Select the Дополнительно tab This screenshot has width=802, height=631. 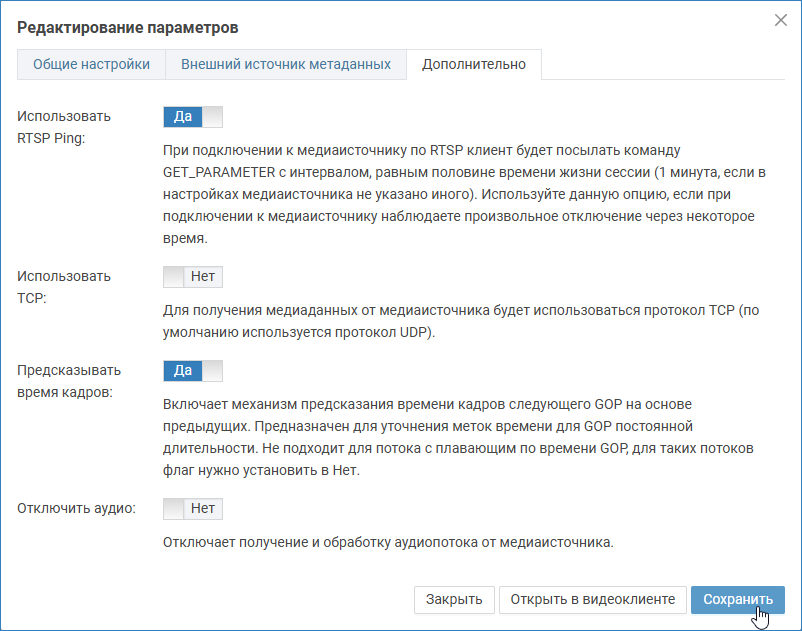click(x=473, y=64)
